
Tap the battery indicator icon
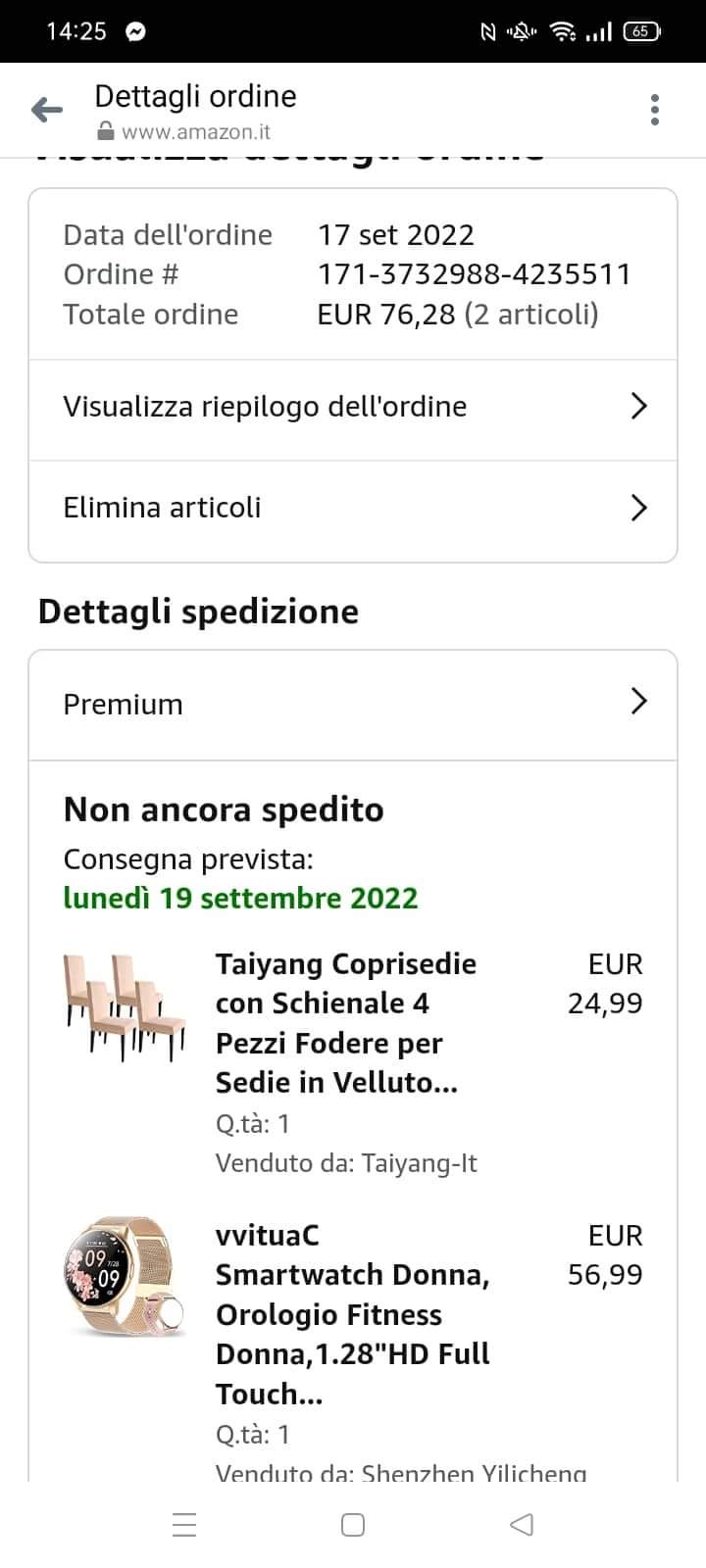(x=641, y=31)
